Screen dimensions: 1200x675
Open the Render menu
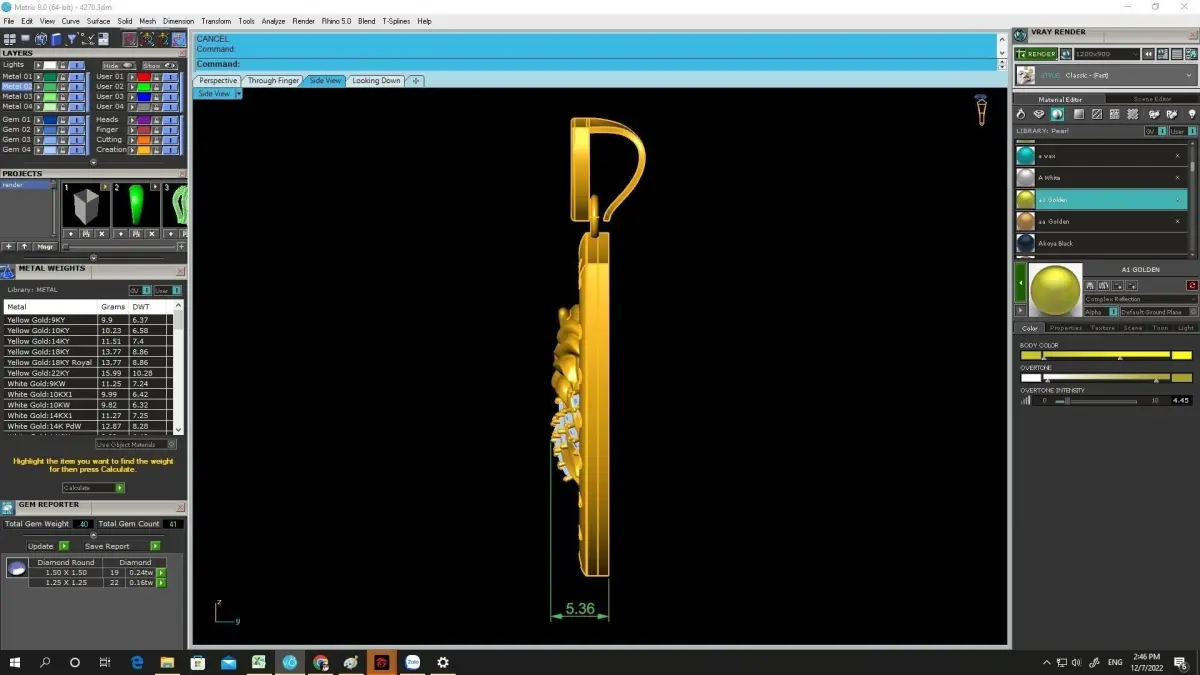tap(303, 21)
